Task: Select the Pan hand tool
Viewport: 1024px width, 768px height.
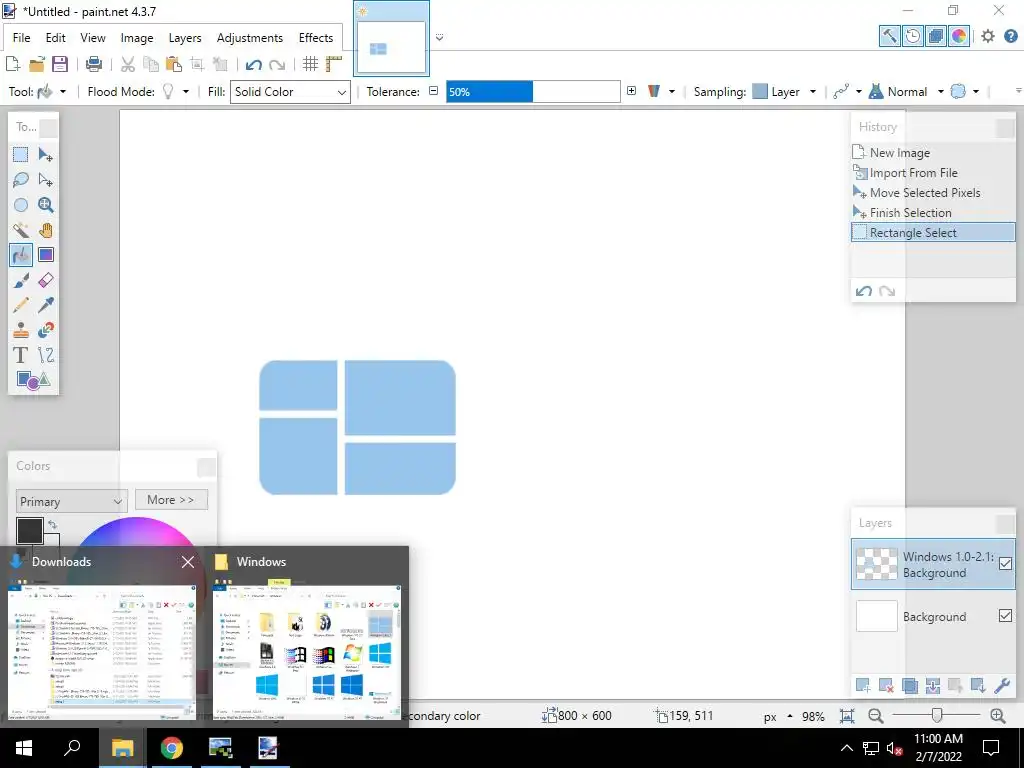Action: (x=45, y=230)
